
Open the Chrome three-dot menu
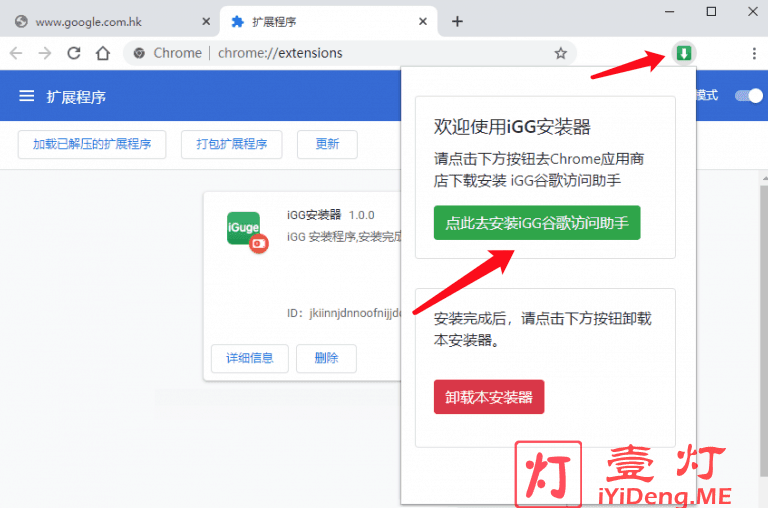[x=754, y=53]
